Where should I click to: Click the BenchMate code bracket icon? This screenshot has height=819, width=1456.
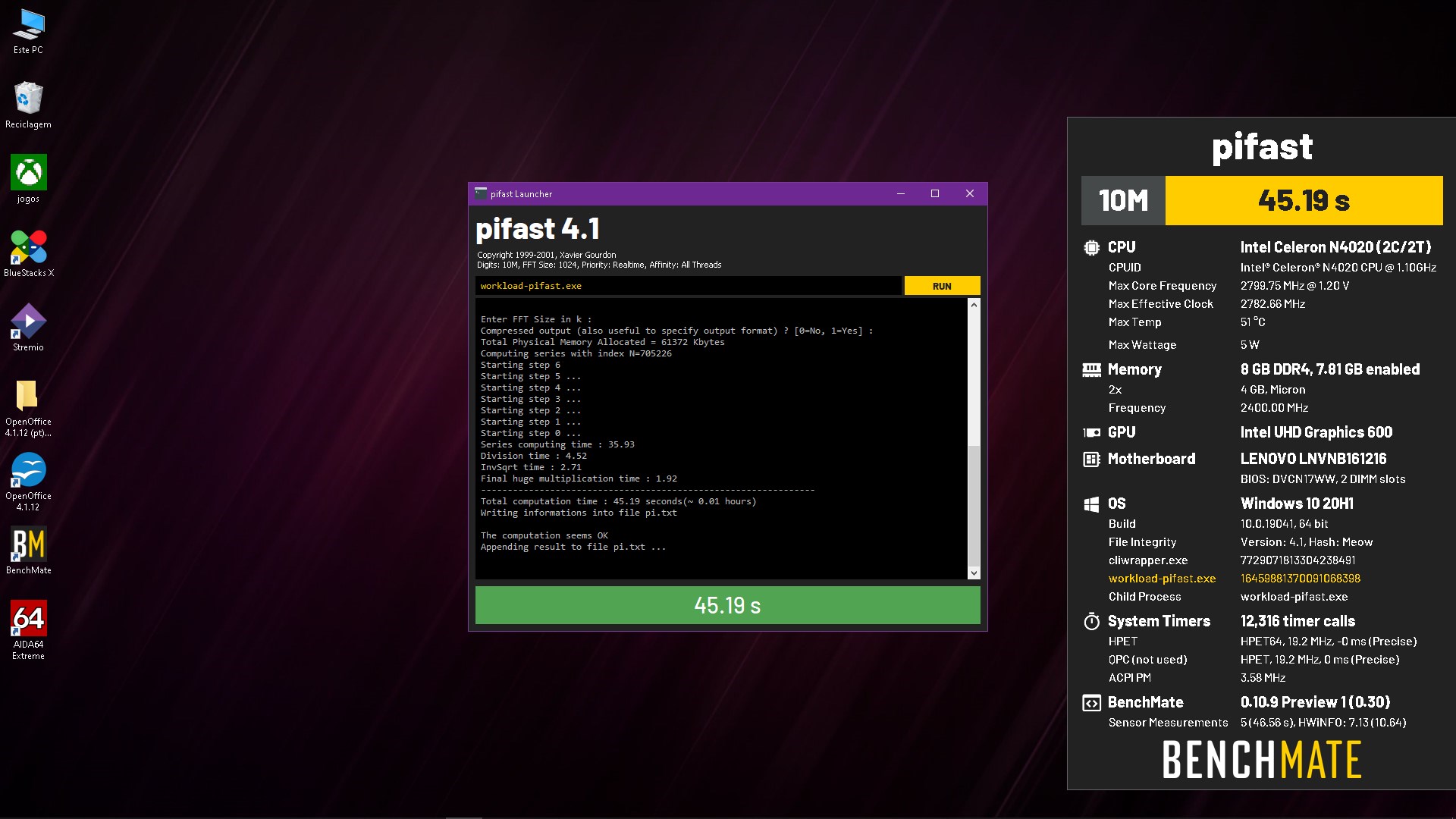click(1091, 703)
